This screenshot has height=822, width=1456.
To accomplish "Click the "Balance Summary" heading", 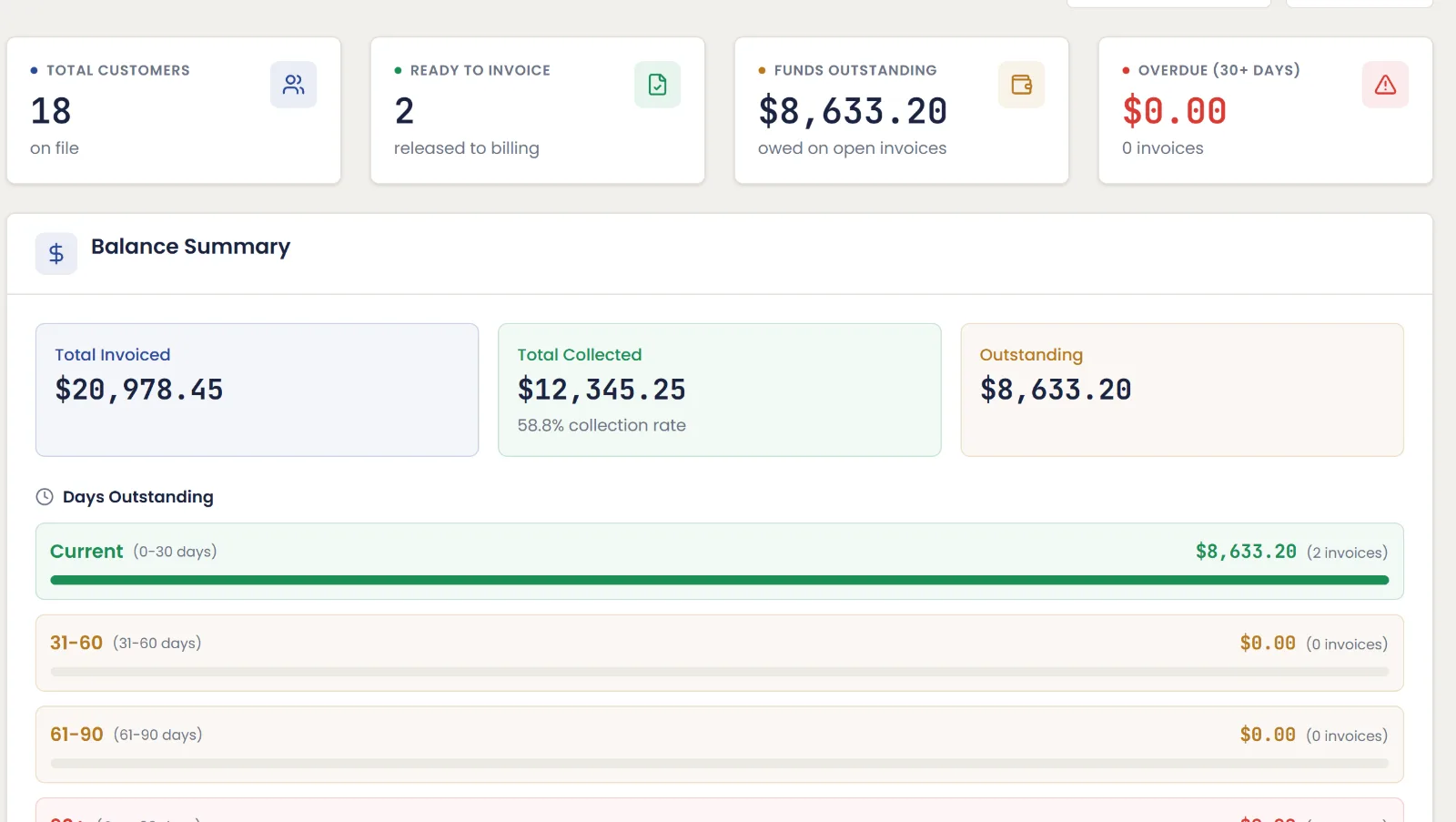I will [x=191, y=247].
